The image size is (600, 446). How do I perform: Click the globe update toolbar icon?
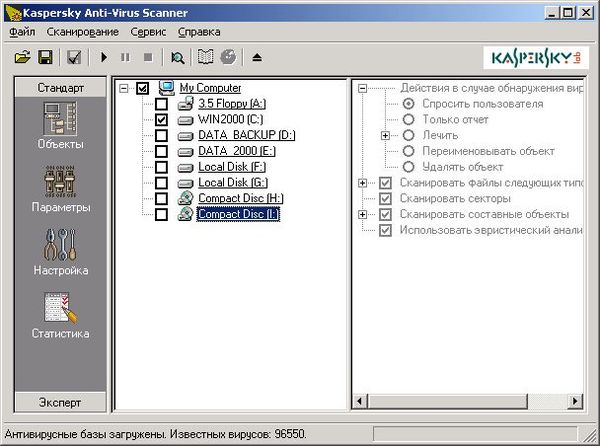(228, 57)
